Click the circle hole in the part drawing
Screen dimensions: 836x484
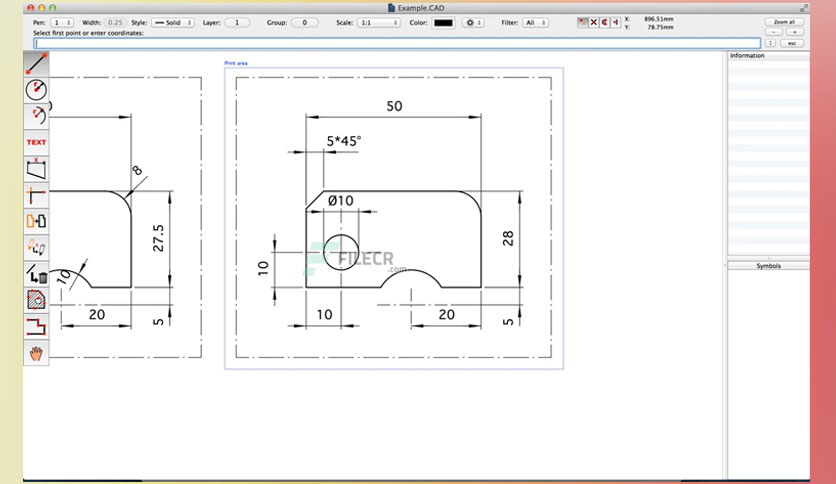click(341, 252)
